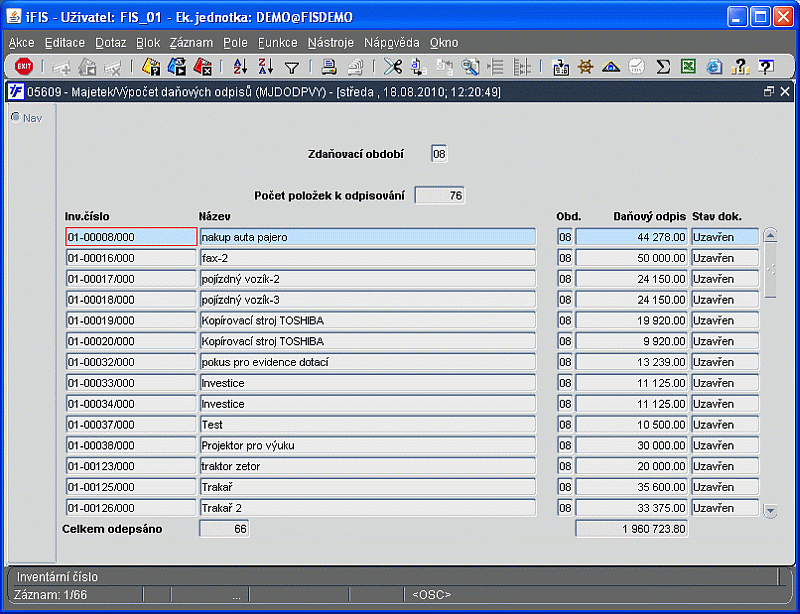Open the Dotaz menu
The width and height of the screenshot is (800, 614).
[111, 42]
